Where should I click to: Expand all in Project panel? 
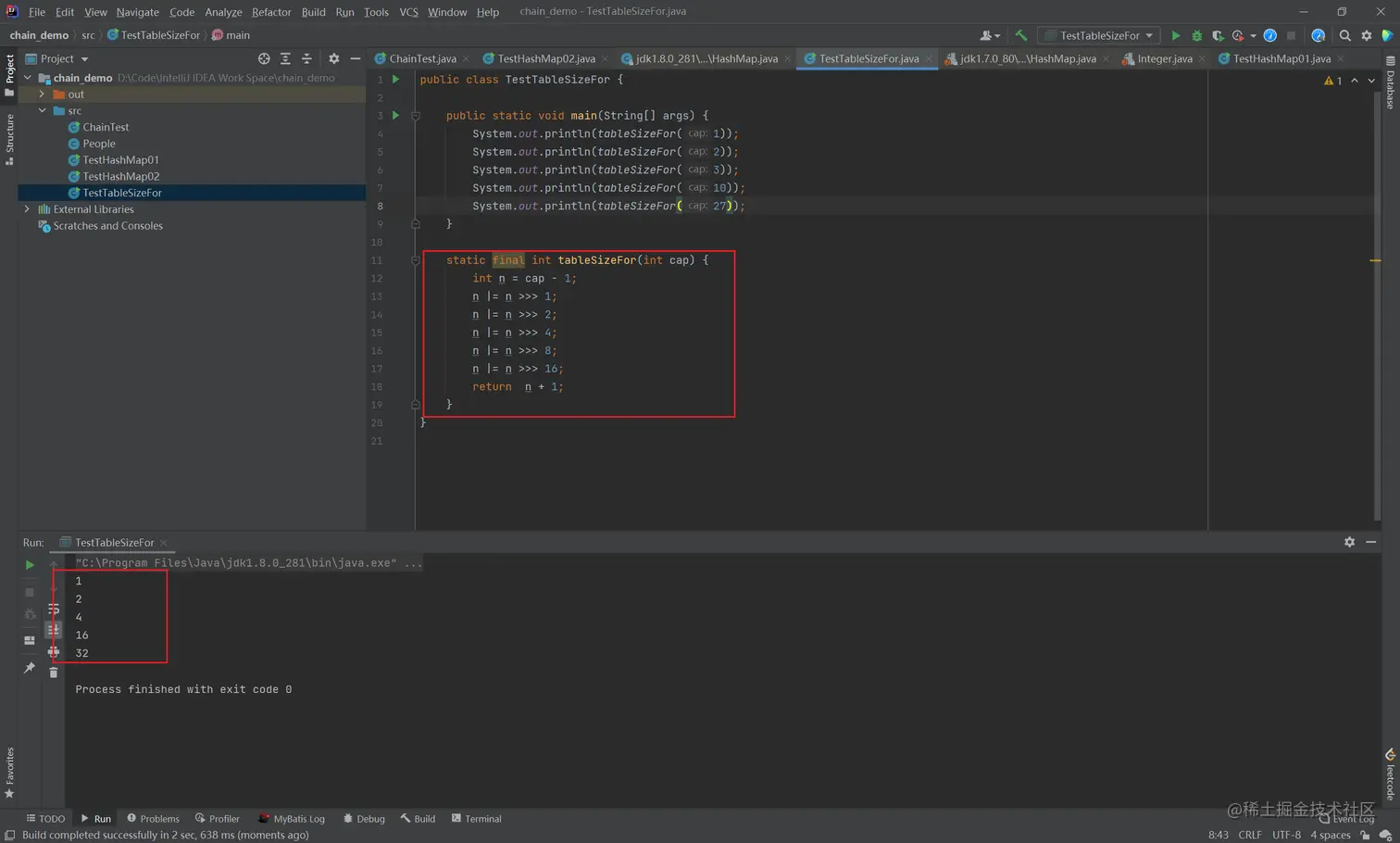click(x=285, y=58)
